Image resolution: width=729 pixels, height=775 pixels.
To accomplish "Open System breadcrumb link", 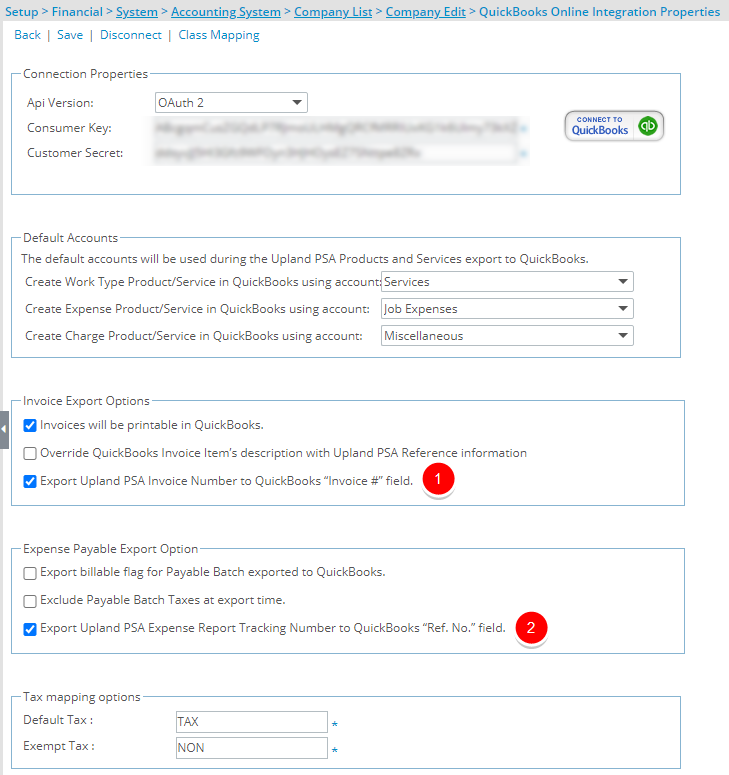I will point(137,12).
